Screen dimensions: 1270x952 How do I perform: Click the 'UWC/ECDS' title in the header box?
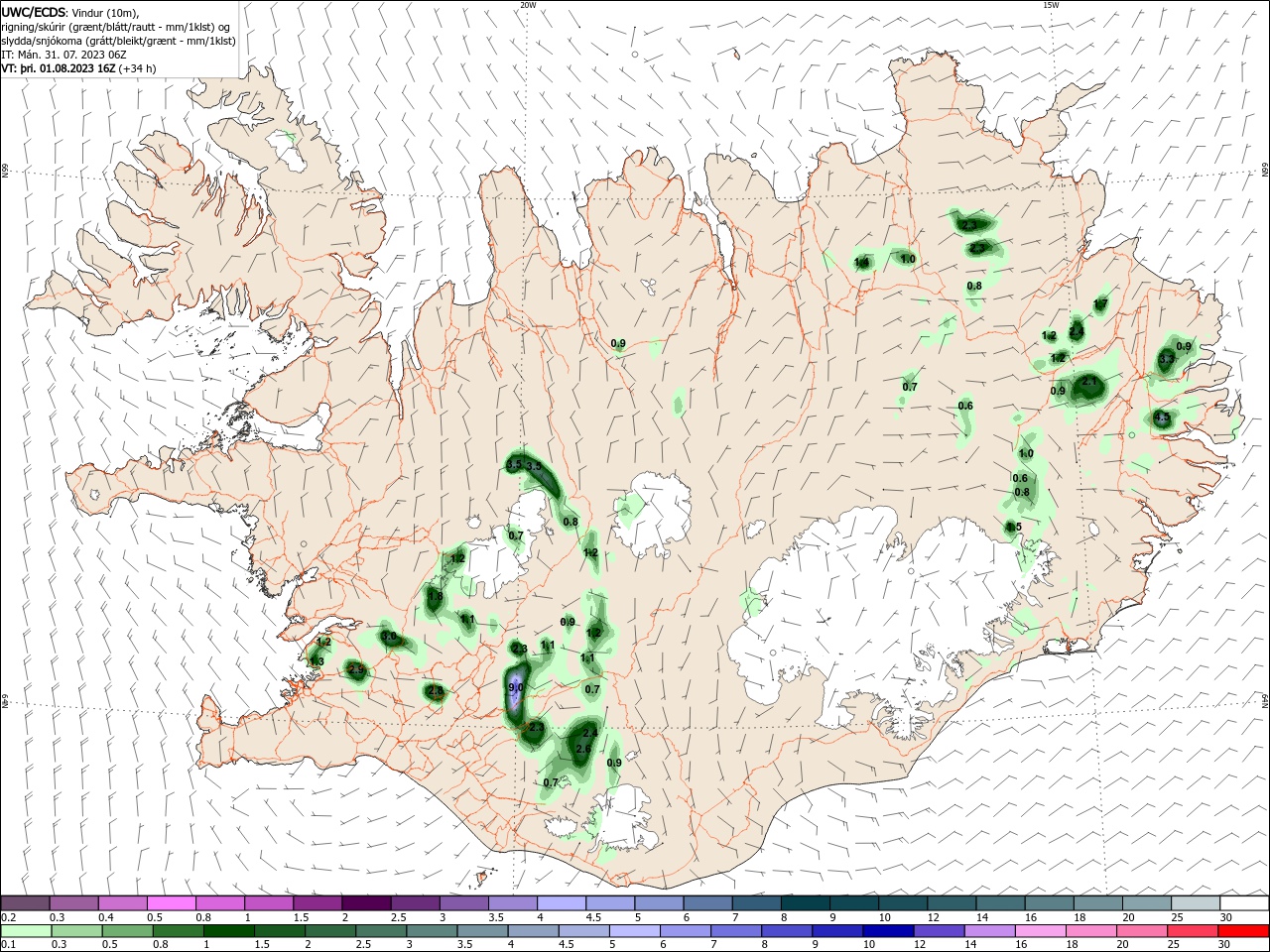34,11
